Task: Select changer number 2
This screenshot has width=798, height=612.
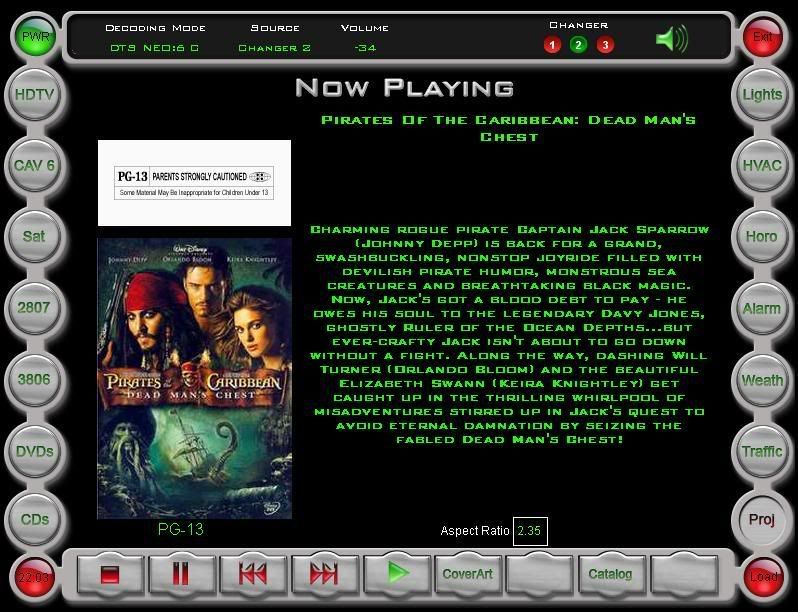Action: [x=578, y=45]
